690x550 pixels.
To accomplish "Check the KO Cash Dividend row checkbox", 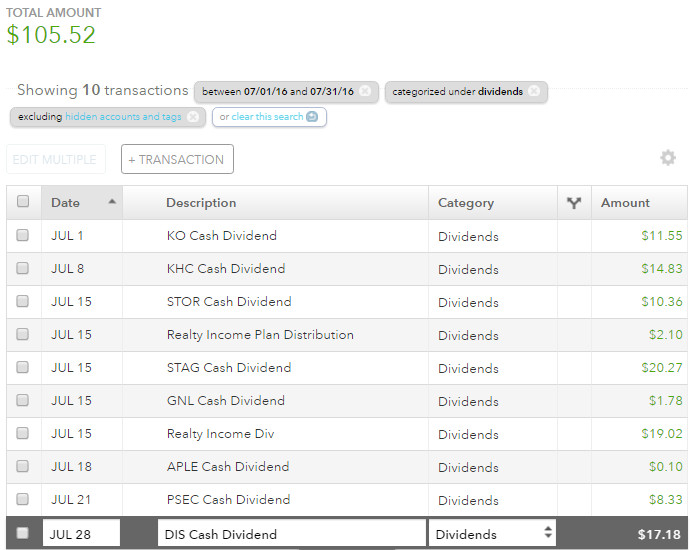I will 23,236.
